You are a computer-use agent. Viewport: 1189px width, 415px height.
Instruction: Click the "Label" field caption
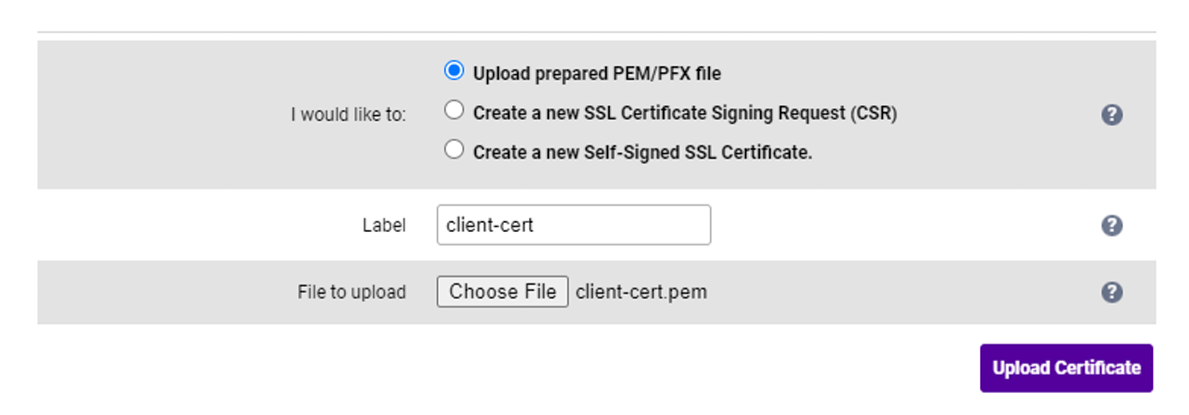[x=384, y=226]
